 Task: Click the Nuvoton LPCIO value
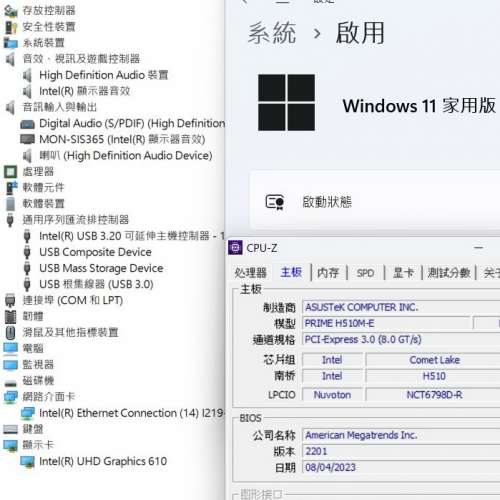click(332, 395)
